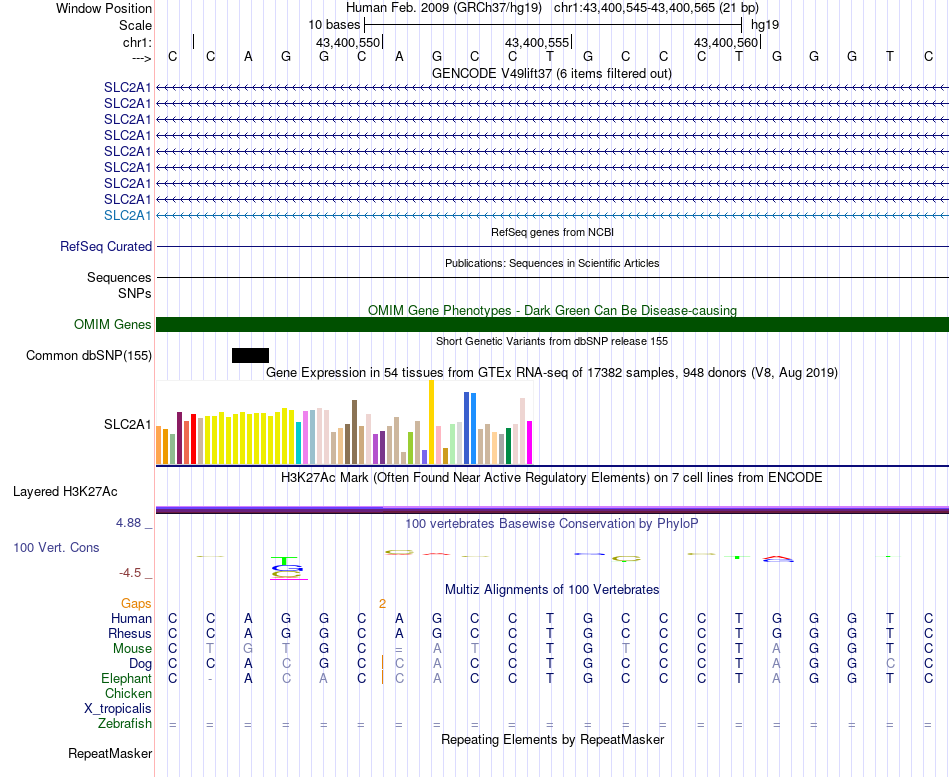Click the Window Position label
Image resolution: width=950 pixels, height=777 pixels.
(x=104, y=8)
